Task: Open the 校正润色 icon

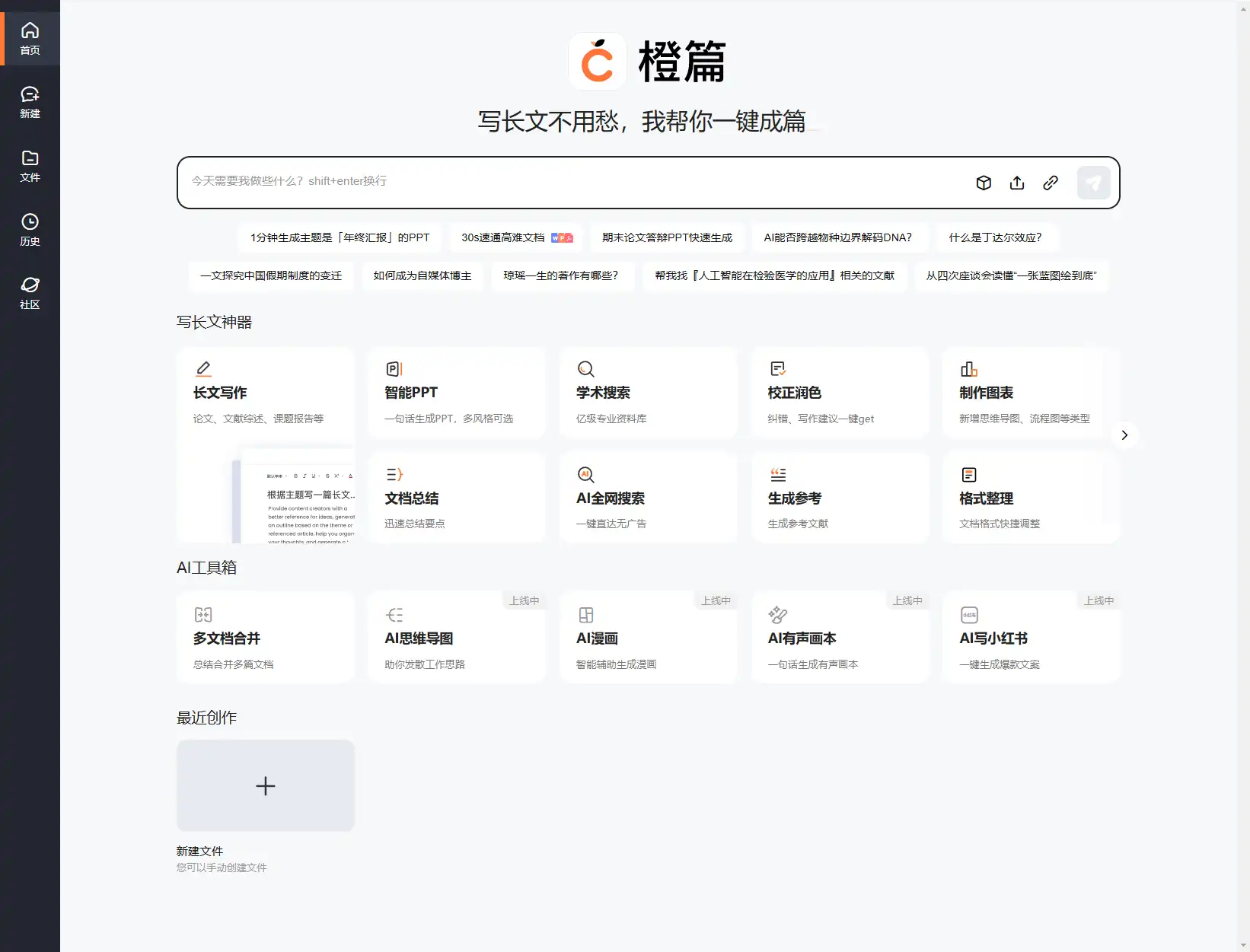Action: click(777, 369)
